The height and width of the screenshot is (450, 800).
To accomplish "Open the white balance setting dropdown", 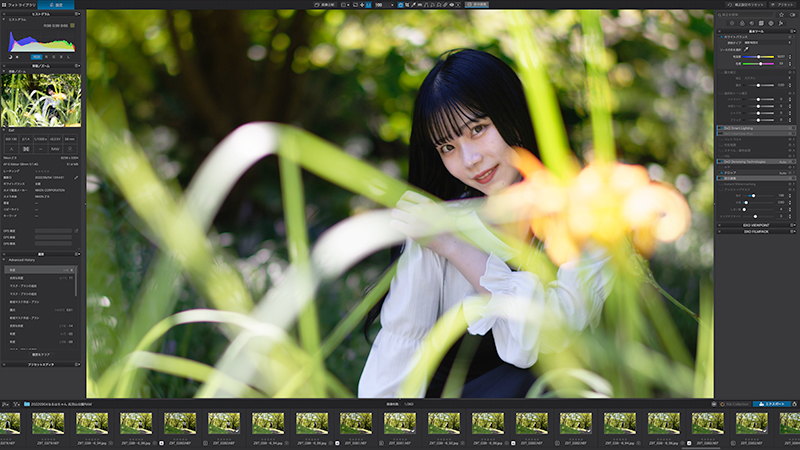I will 768,42.
